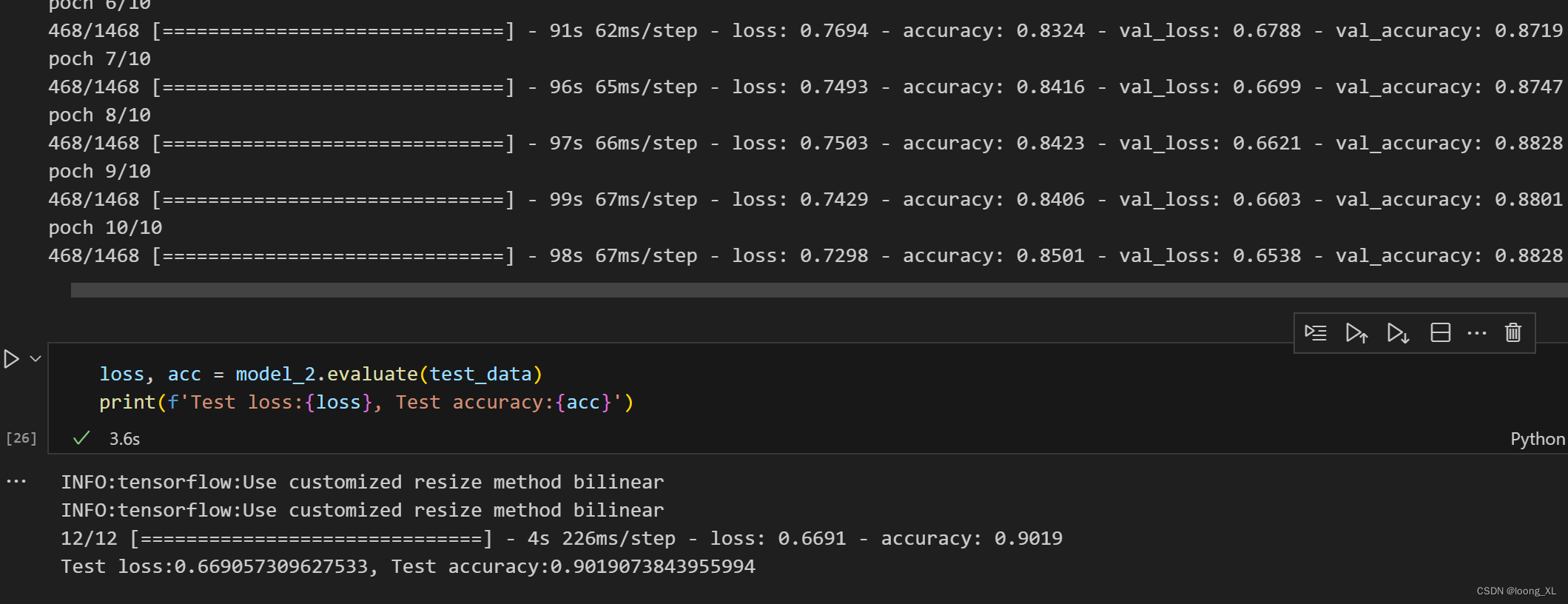1568x604 pixels.
Task: Expand run options chevron beside play
Action: coord(35,359)
